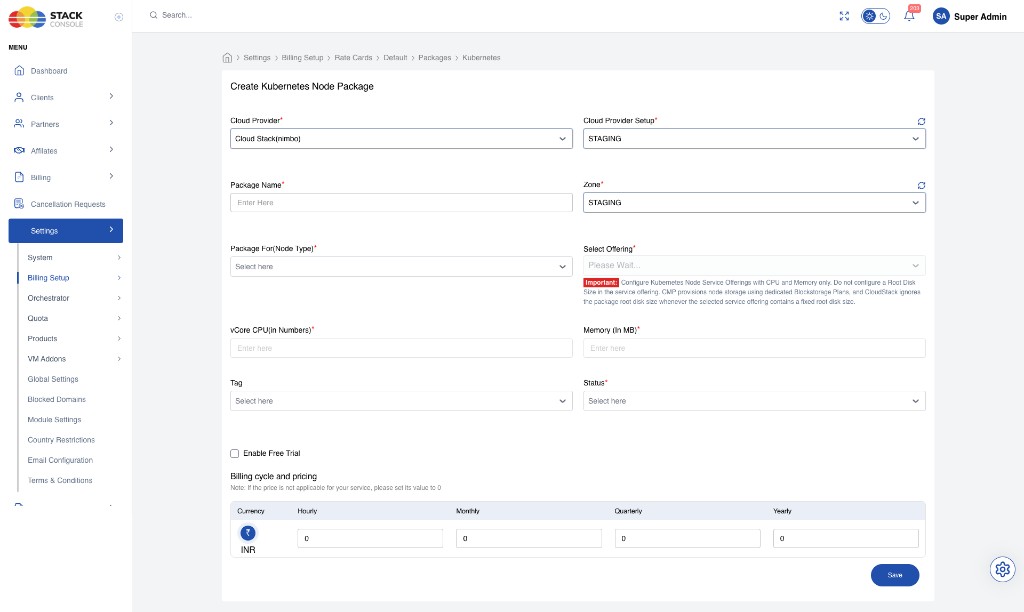Viewport: 1024px width, 612px height.
Task: Click the home breadcrumb icon
Action: point(227,57)
